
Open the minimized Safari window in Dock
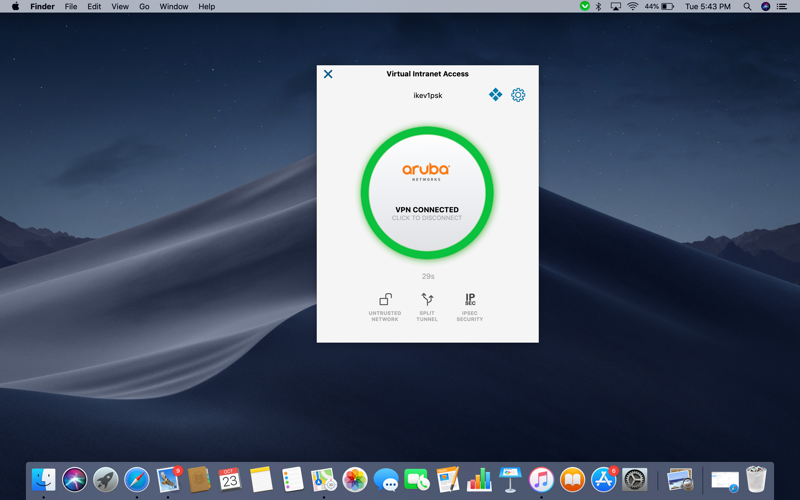pyautogui.click(x=725, y=481)
